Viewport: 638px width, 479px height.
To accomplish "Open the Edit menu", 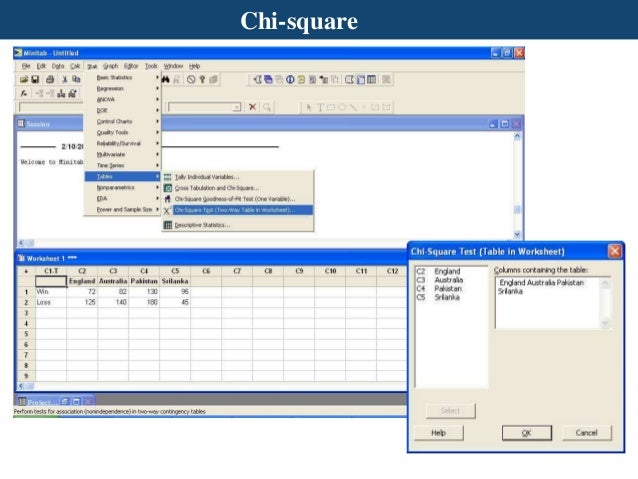I will (41, 66).
